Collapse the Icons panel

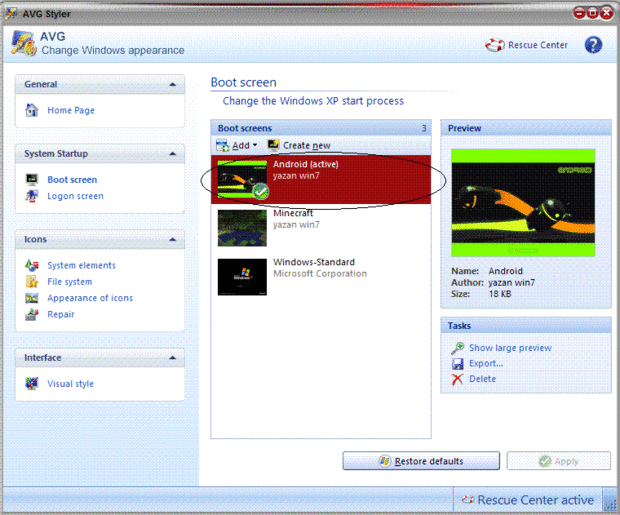[x=172, y=239]
